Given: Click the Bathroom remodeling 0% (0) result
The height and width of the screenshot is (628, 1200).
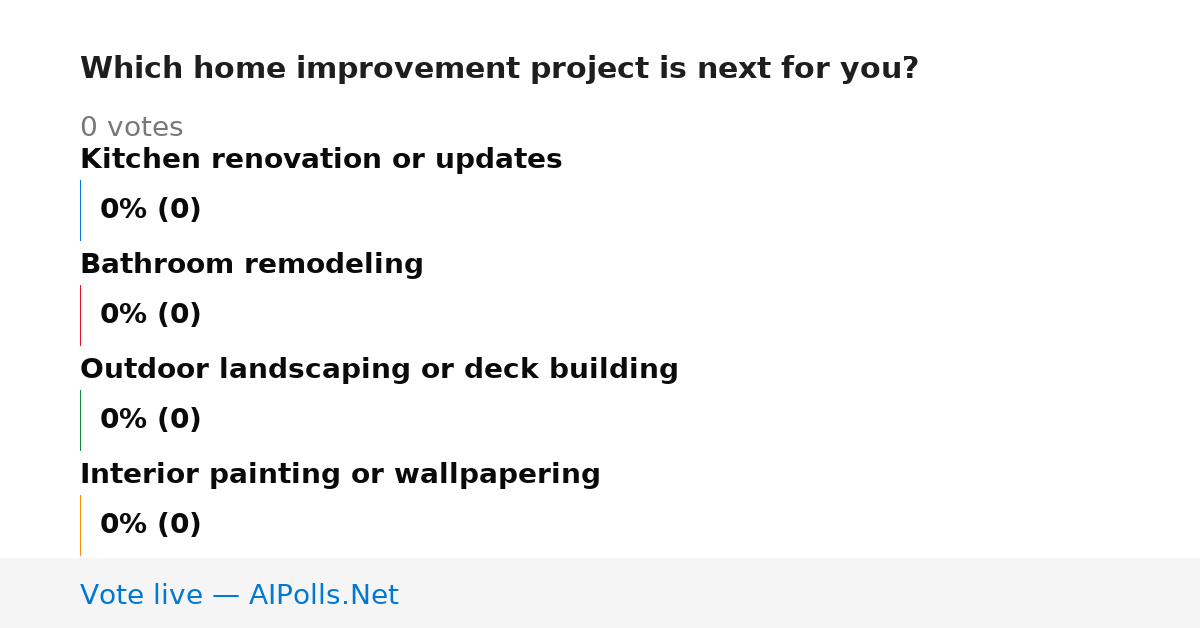Looking at the screenshot, I should (151, 315).
